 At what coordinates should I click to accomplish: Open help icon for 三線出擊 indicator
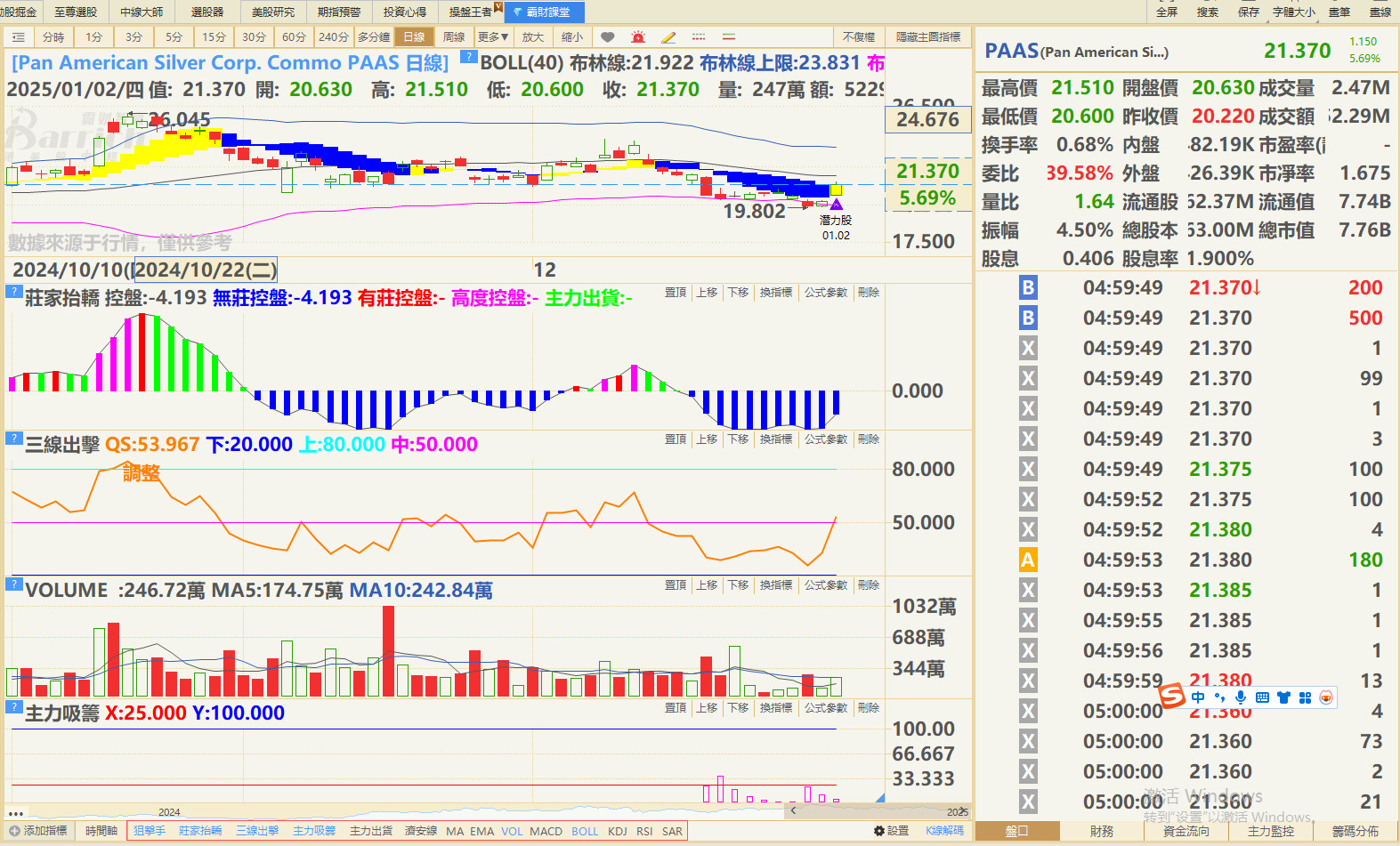pyautogui.click(x=14, y=438)
